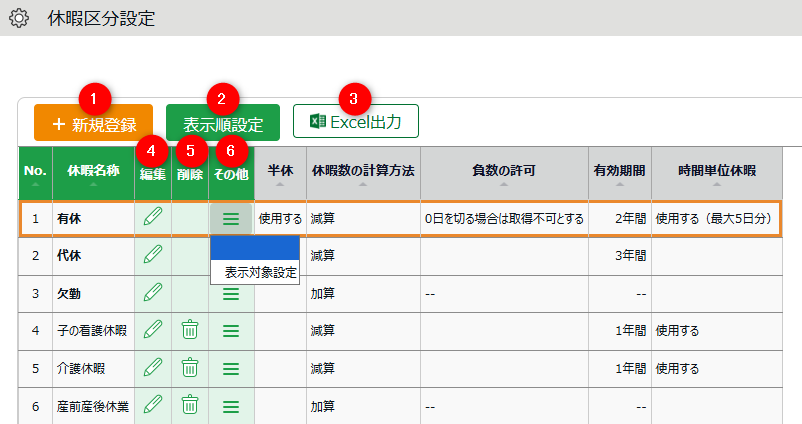This screenshot has height=424, width=802.
Task: Open the その他 menu for 子の看護休暇
Action: point(230,330)
